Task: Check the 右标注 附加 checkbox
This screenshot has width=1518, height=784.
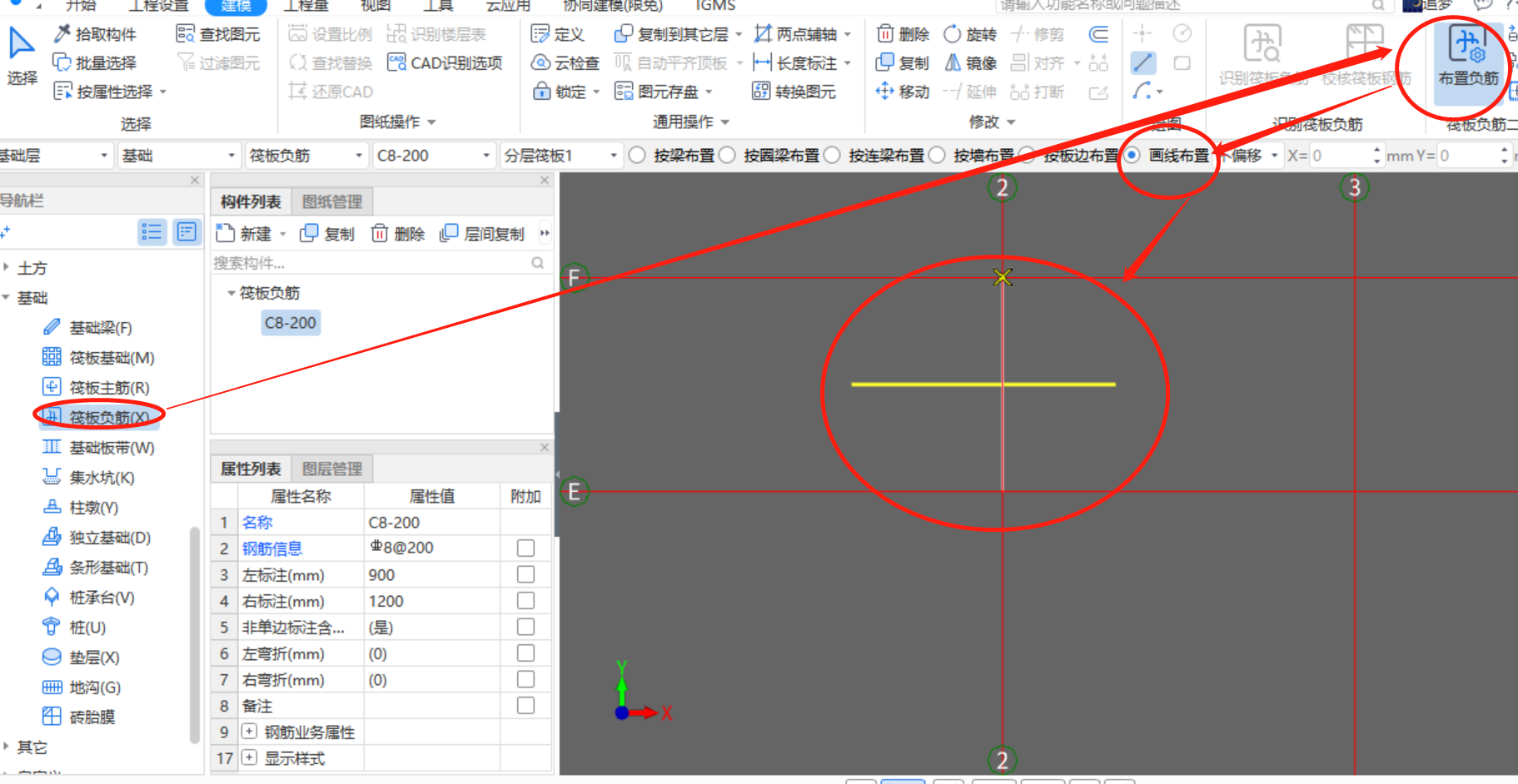Action: [525, 601]
